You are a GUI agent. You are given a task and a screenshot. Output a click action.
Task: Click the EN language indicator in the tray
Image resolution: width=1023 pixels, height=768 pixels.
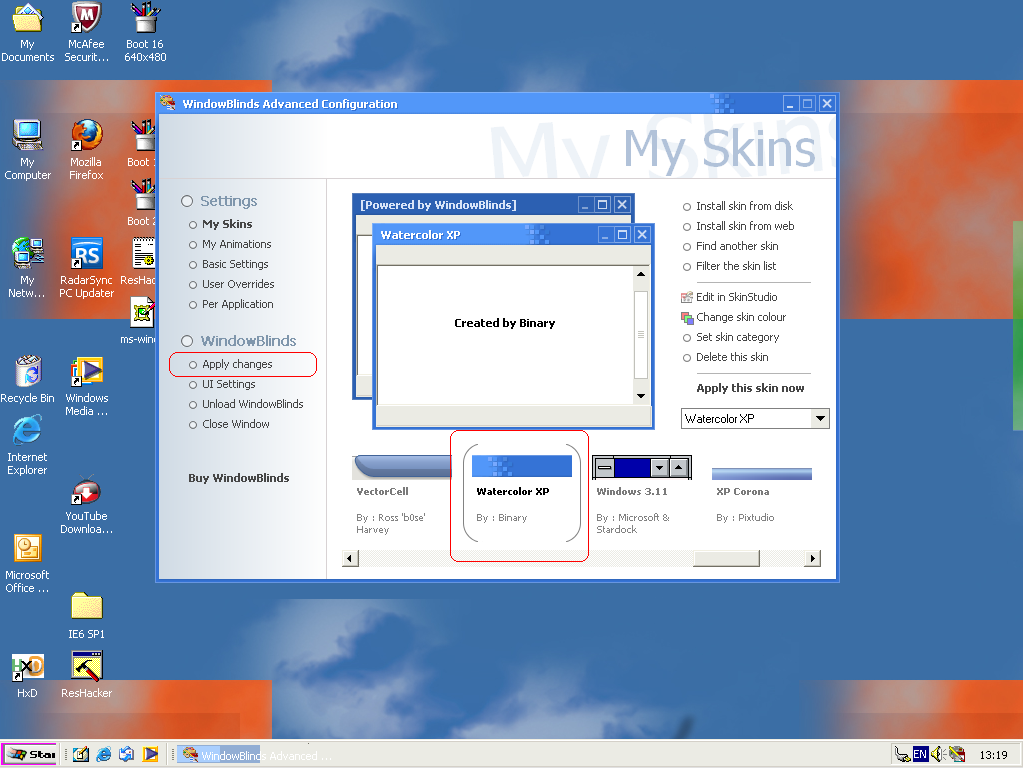point(919,754)
